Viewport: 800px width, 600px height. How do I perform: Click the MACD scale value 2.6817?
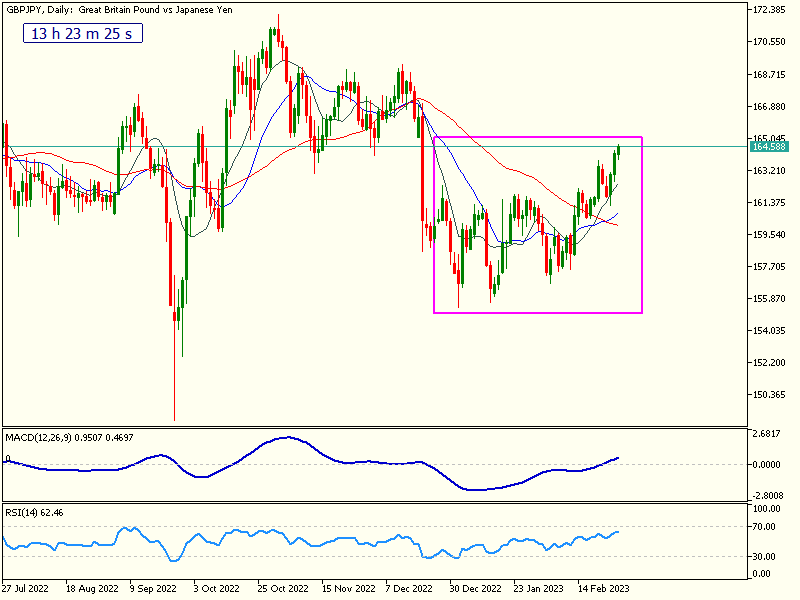[x=768, y=434]
